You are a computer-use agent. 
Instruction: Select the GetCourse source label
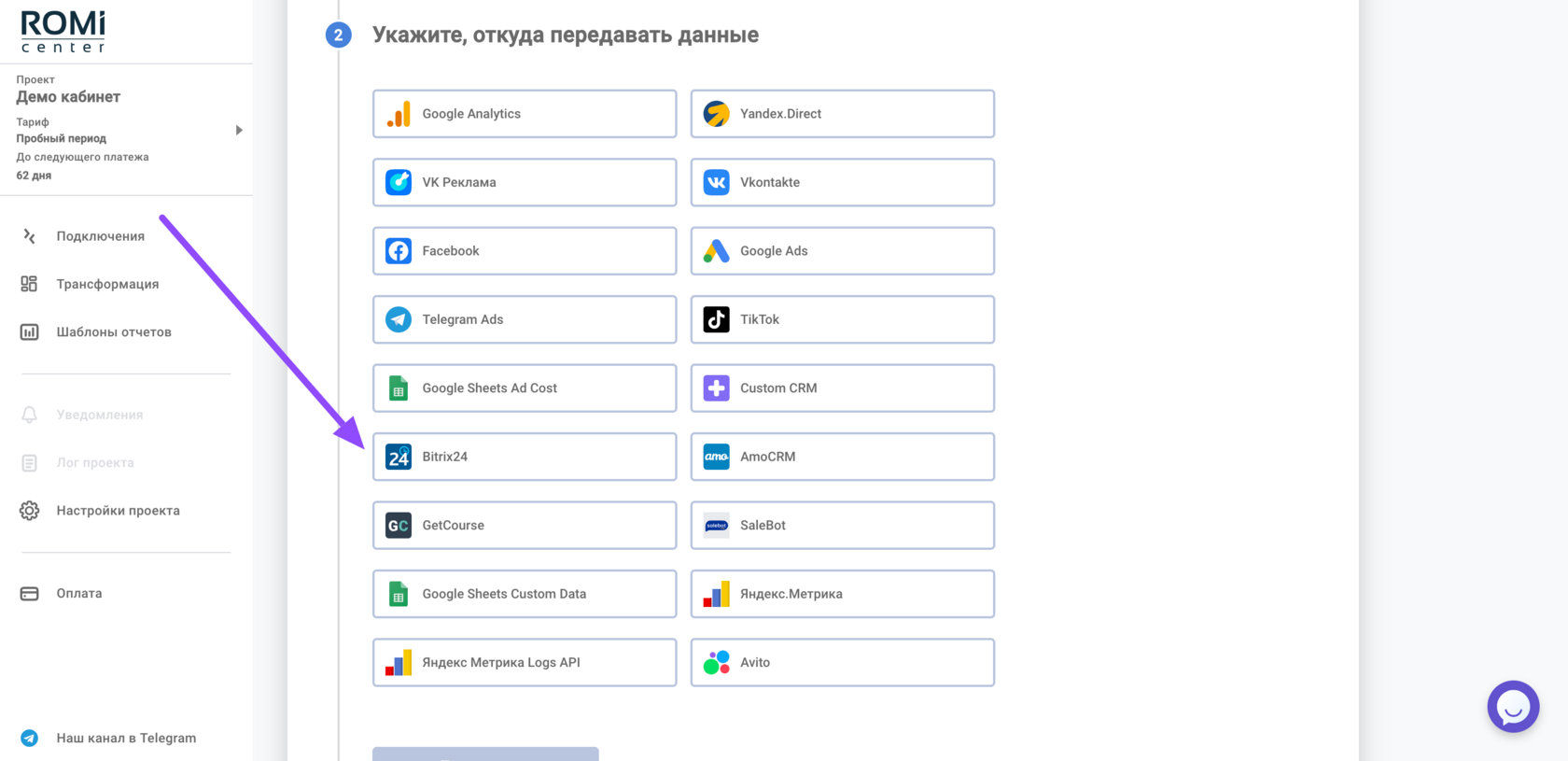453,526
